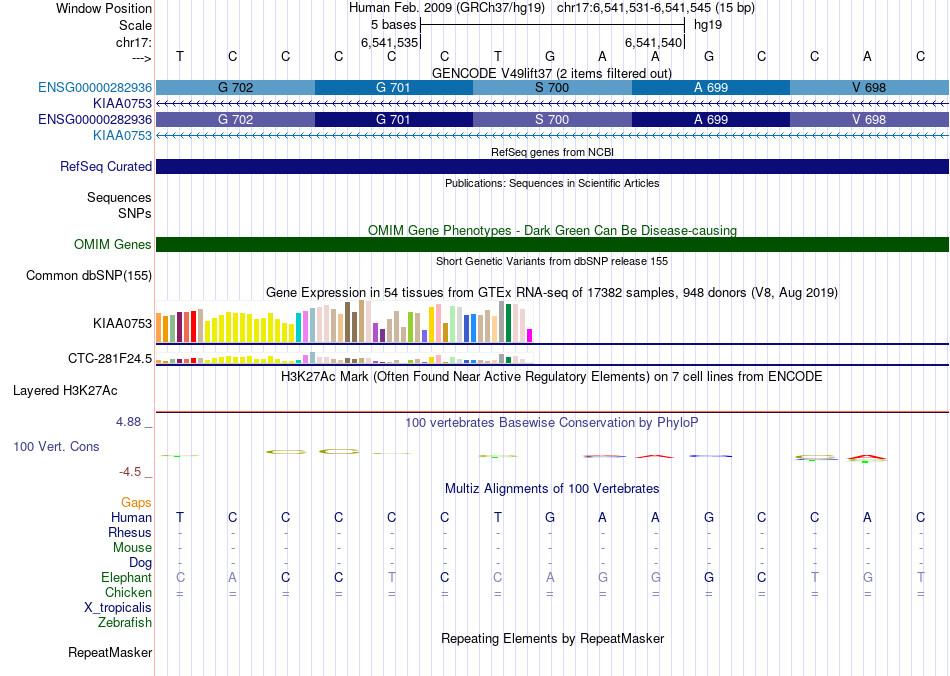The image size is (950, 676).
Task: Click the RefSeq Curated track label
Action: click(x=106, y=167)
